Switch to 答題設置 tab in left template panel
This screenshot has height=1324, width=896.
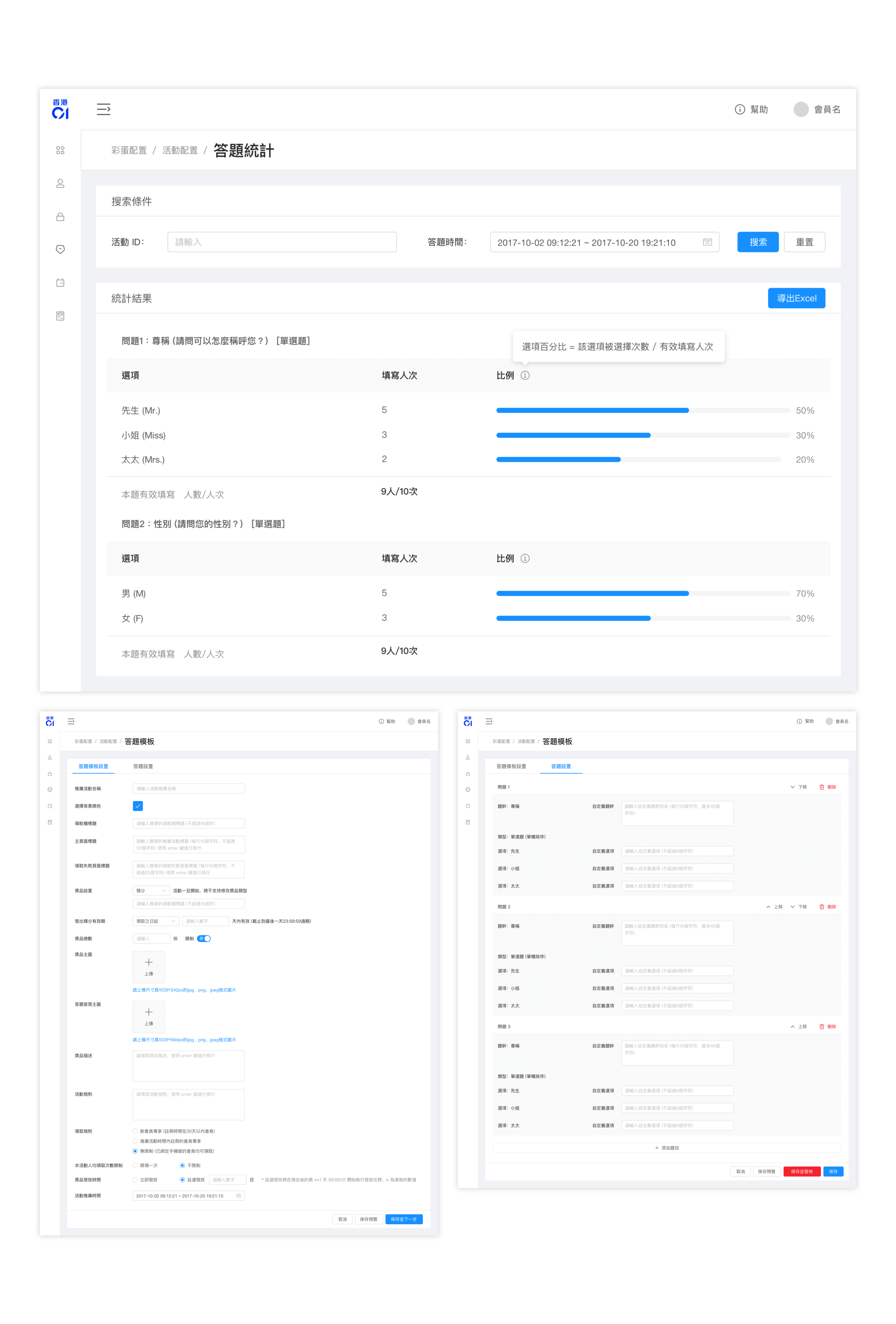[143, 766]
